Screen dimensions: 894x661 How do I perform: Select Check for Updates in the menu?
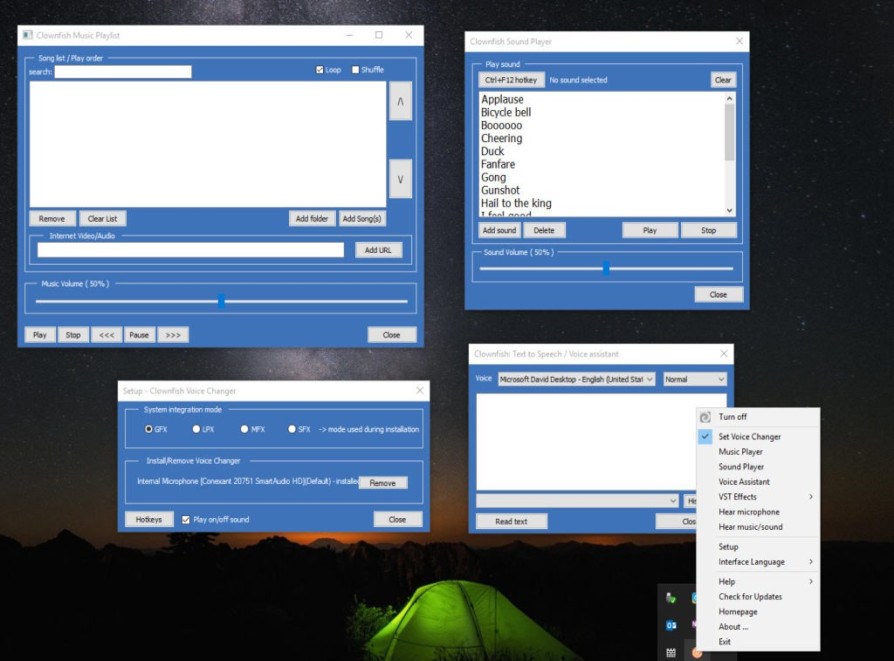click(750, 597)
